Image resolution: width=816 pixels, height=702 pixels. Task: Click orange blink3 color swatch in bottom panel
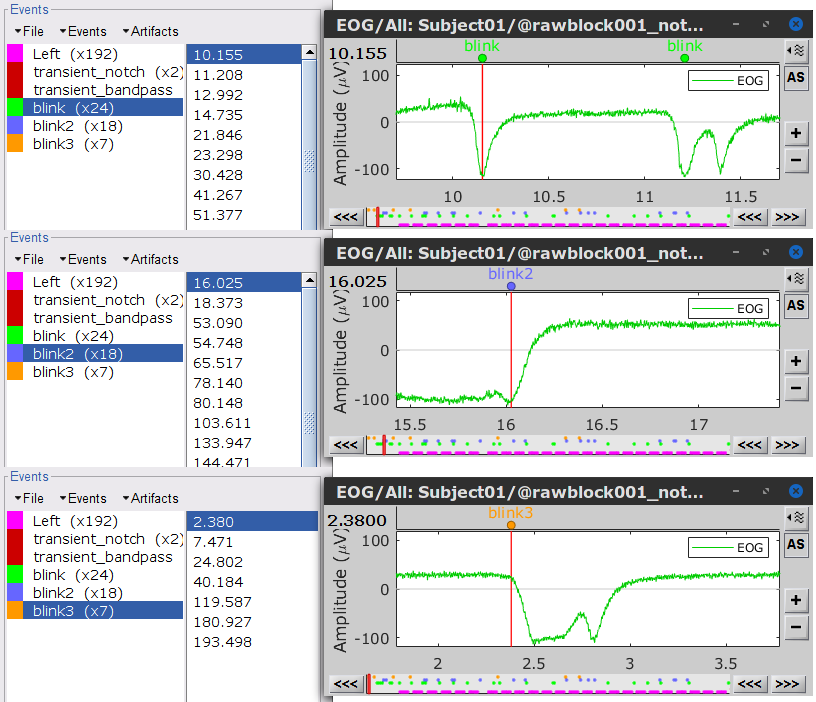[15, 611]
